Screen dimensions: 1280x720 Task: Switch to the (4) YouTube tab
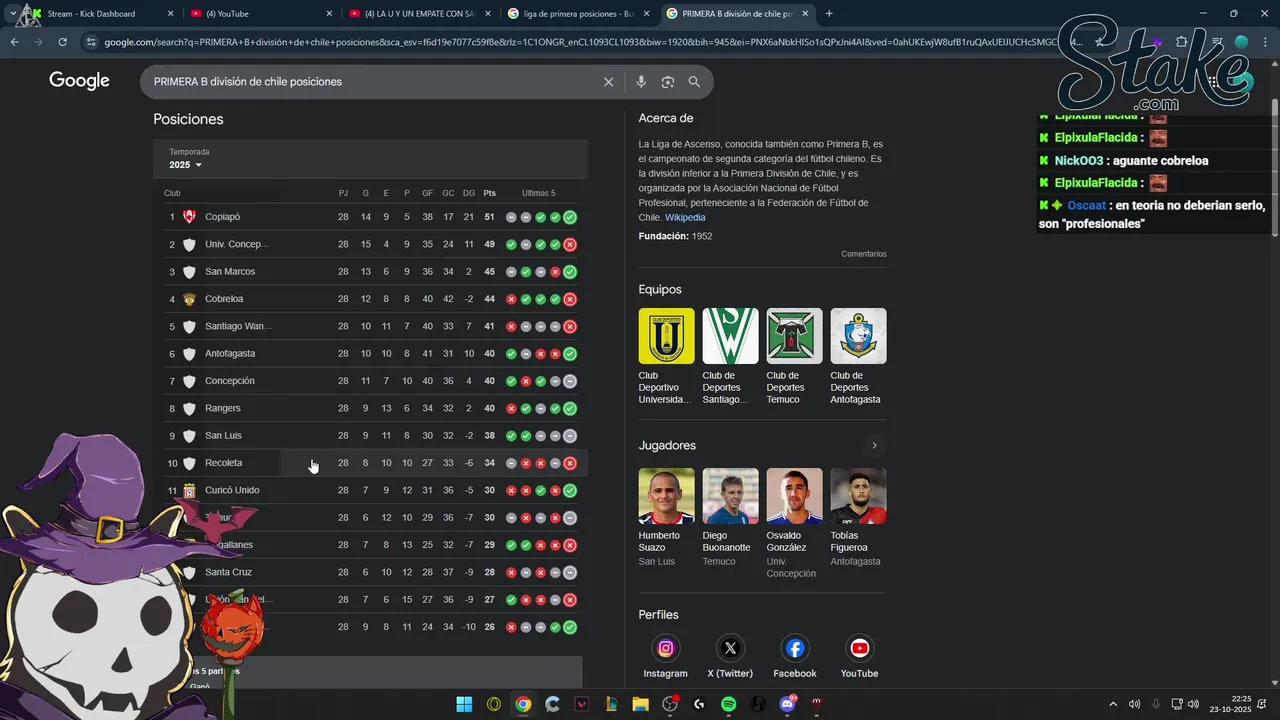260,14
